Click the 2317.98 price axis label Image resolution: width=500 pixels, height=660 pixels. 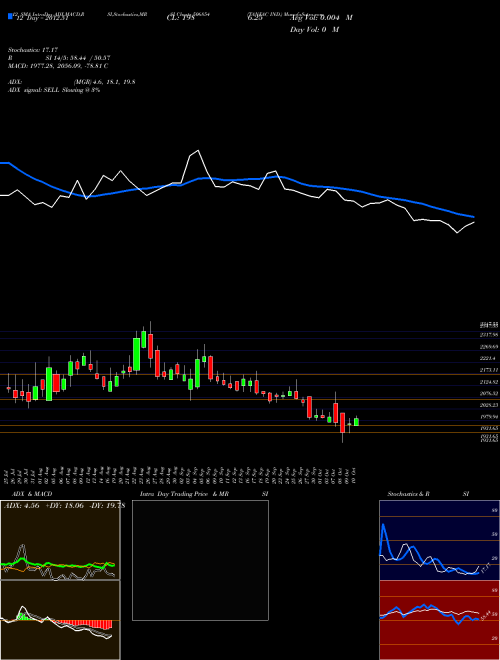click(489, 335)
